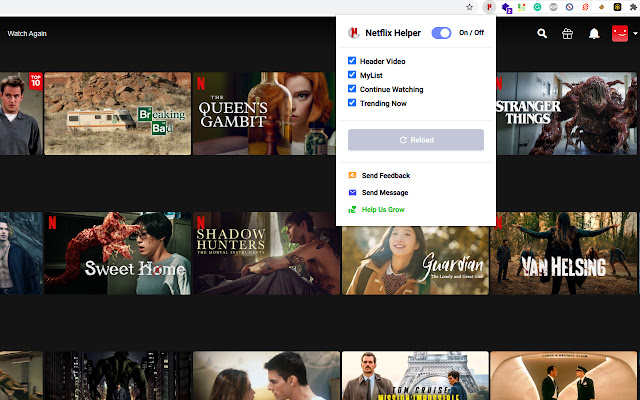Uncheck the Continue Watching checkbox

tap(352, 89)
